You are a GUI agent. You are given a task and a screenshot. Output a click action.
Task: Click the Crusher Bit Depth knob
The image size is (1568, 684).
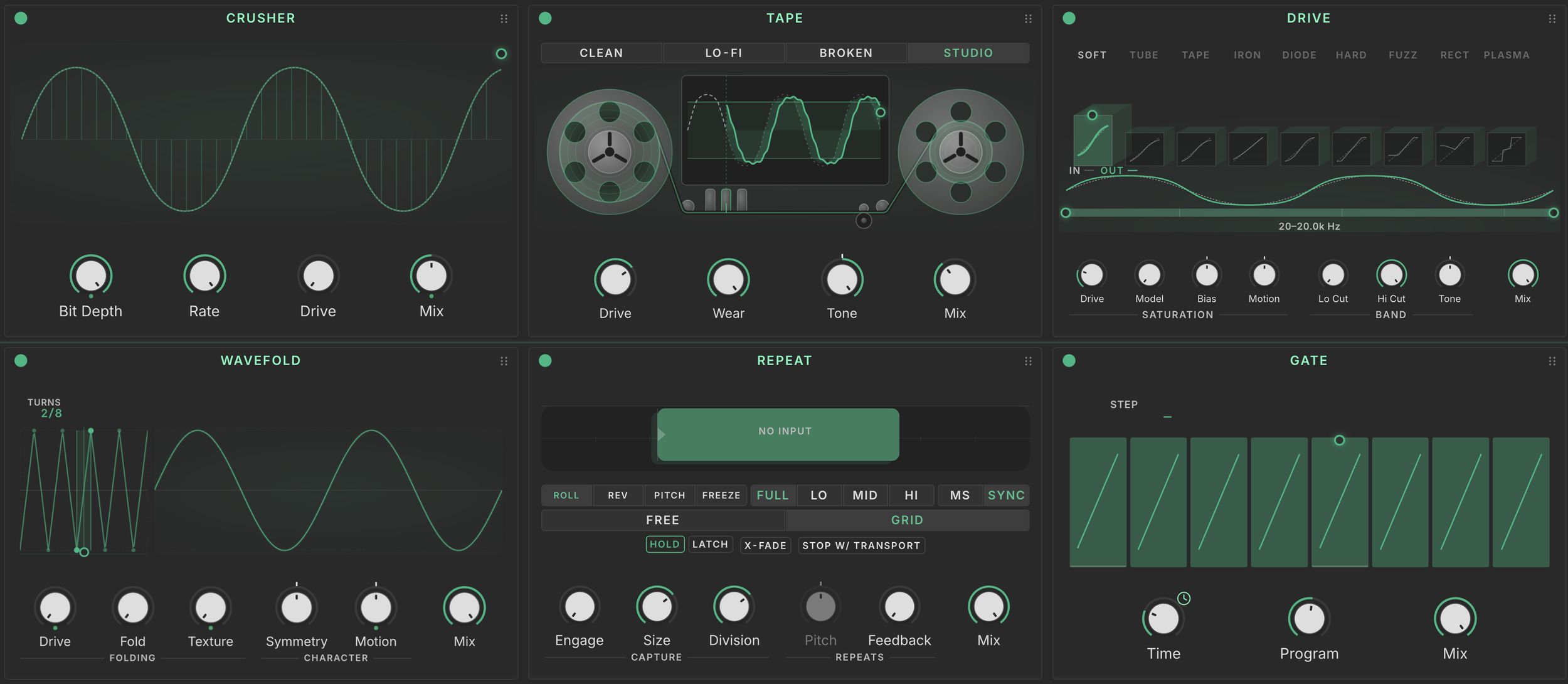pos(91,275)
